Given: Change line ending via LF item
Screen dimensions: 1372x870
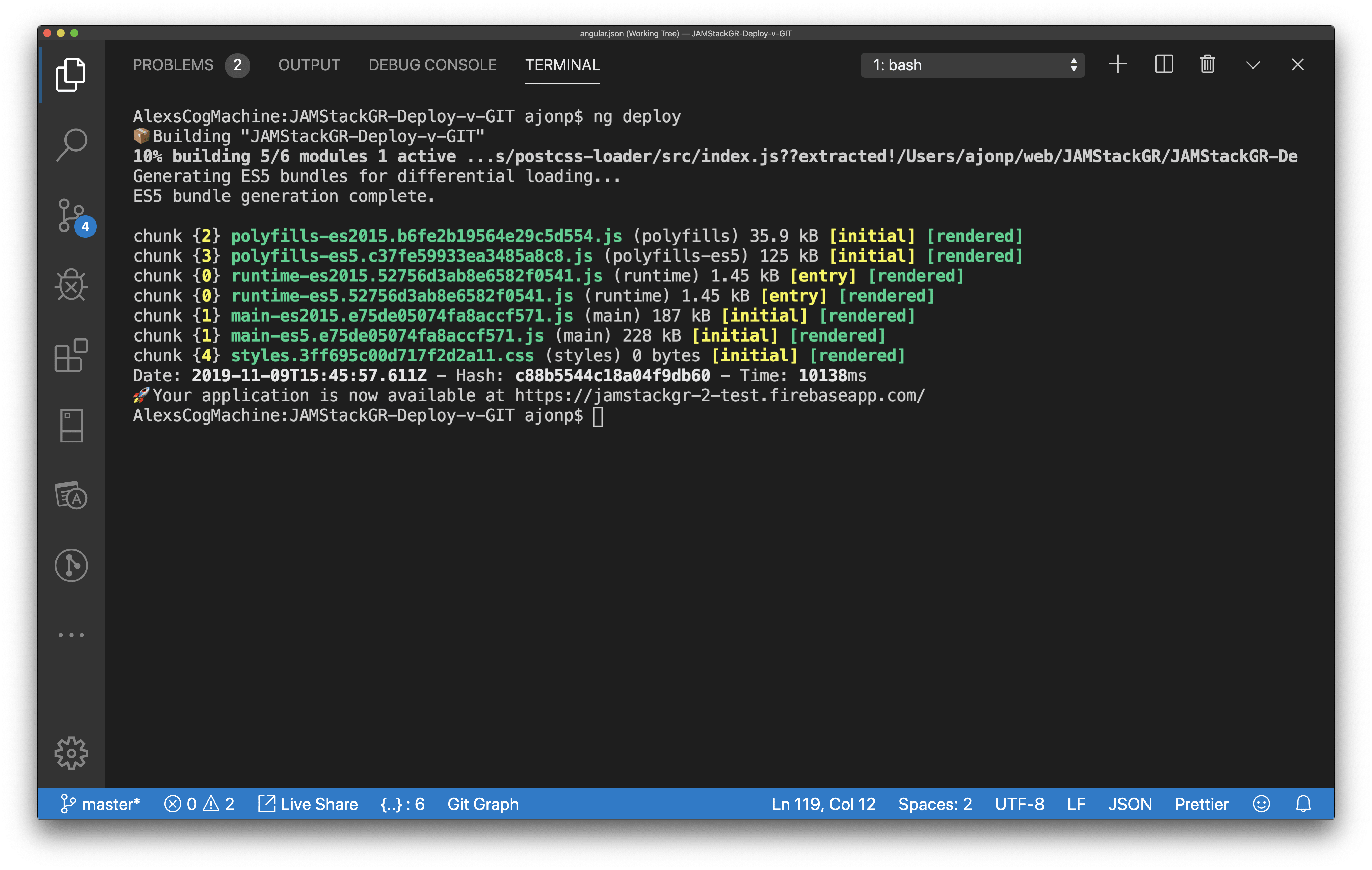Looking at the screenshot, I should click(x=1076, y=804).
